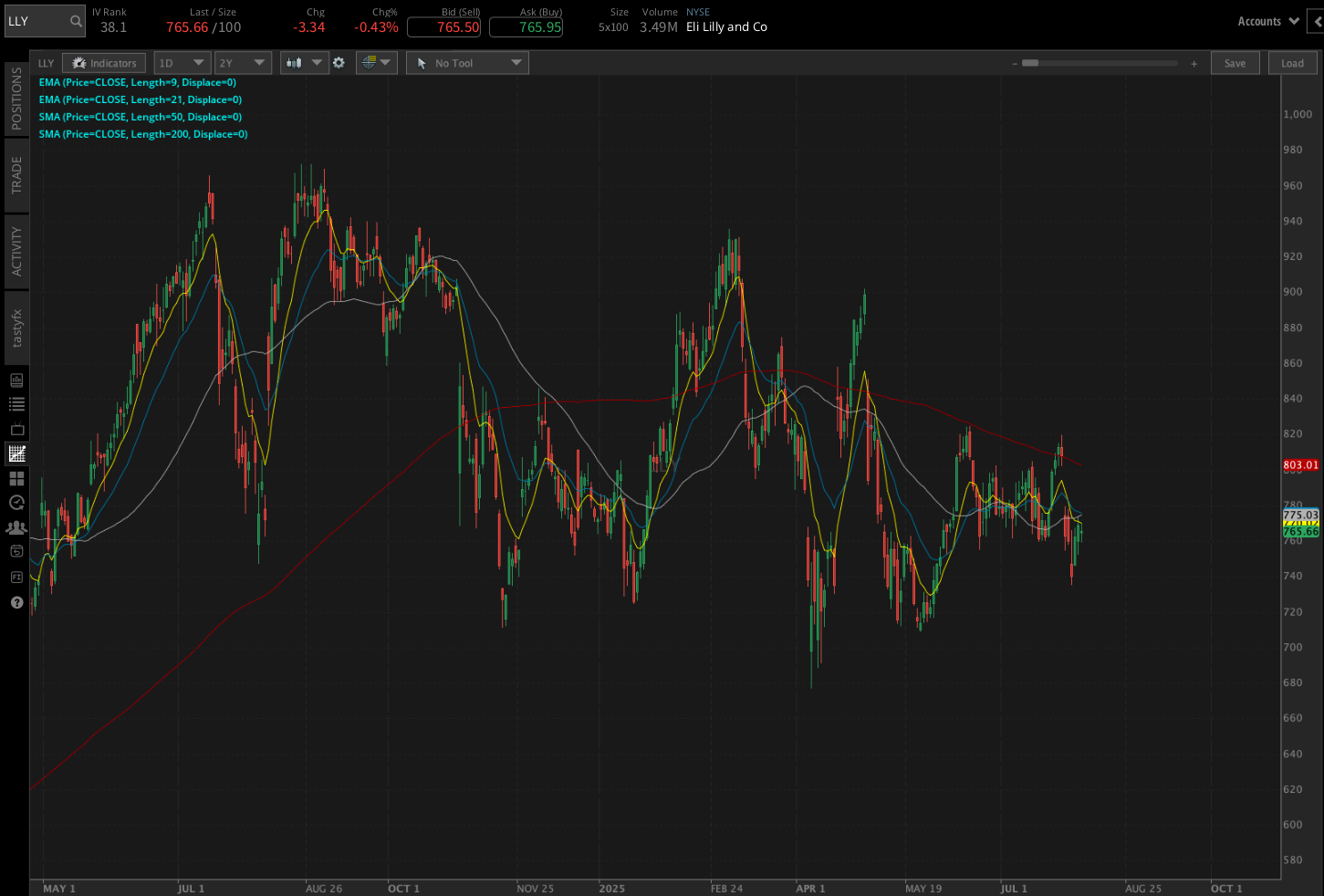
Task: Click the EMA Length=21 indicator label
Action: pos(141,99)
